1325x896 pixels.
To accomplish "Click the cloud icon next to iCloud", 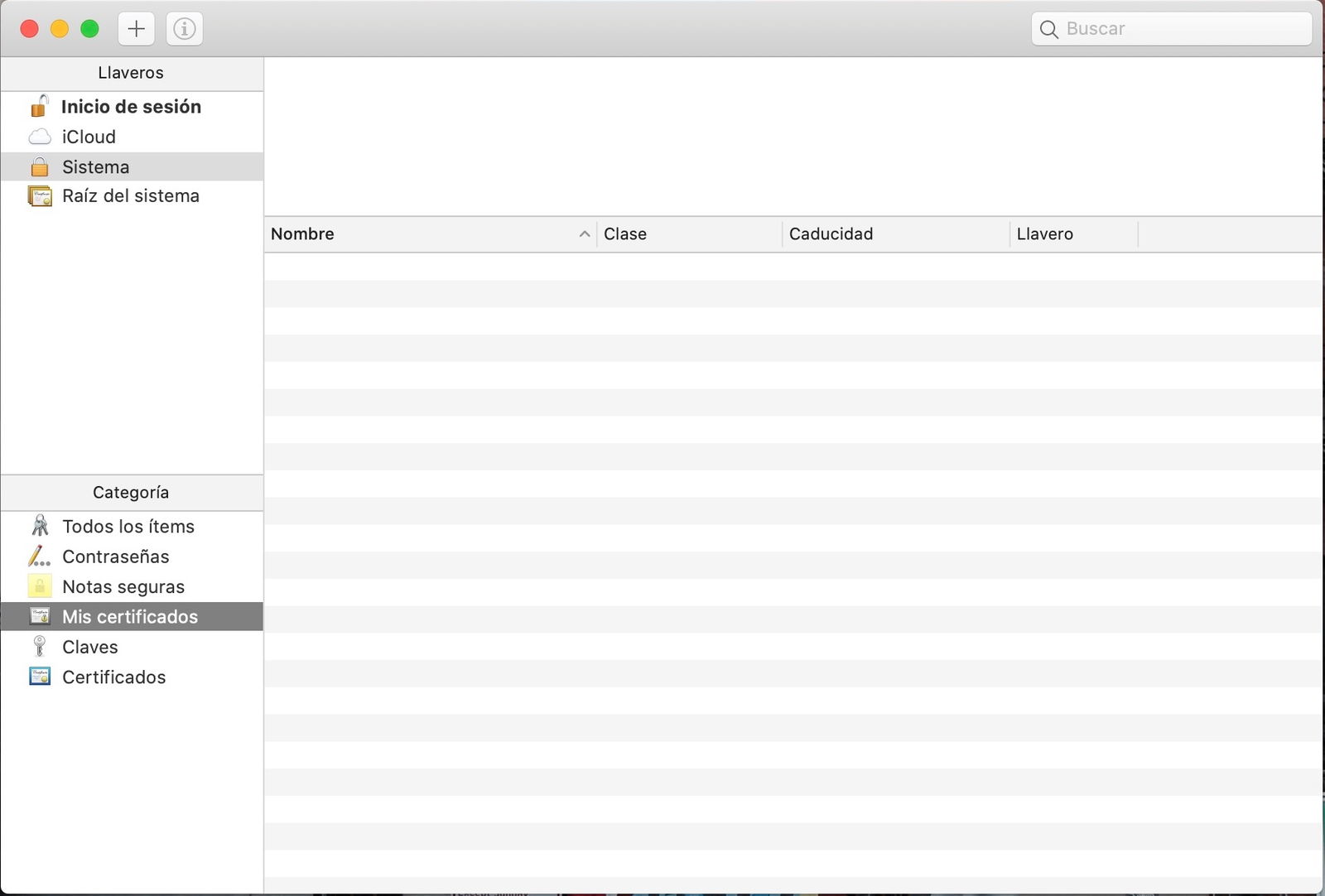I will tap(40, 137).
